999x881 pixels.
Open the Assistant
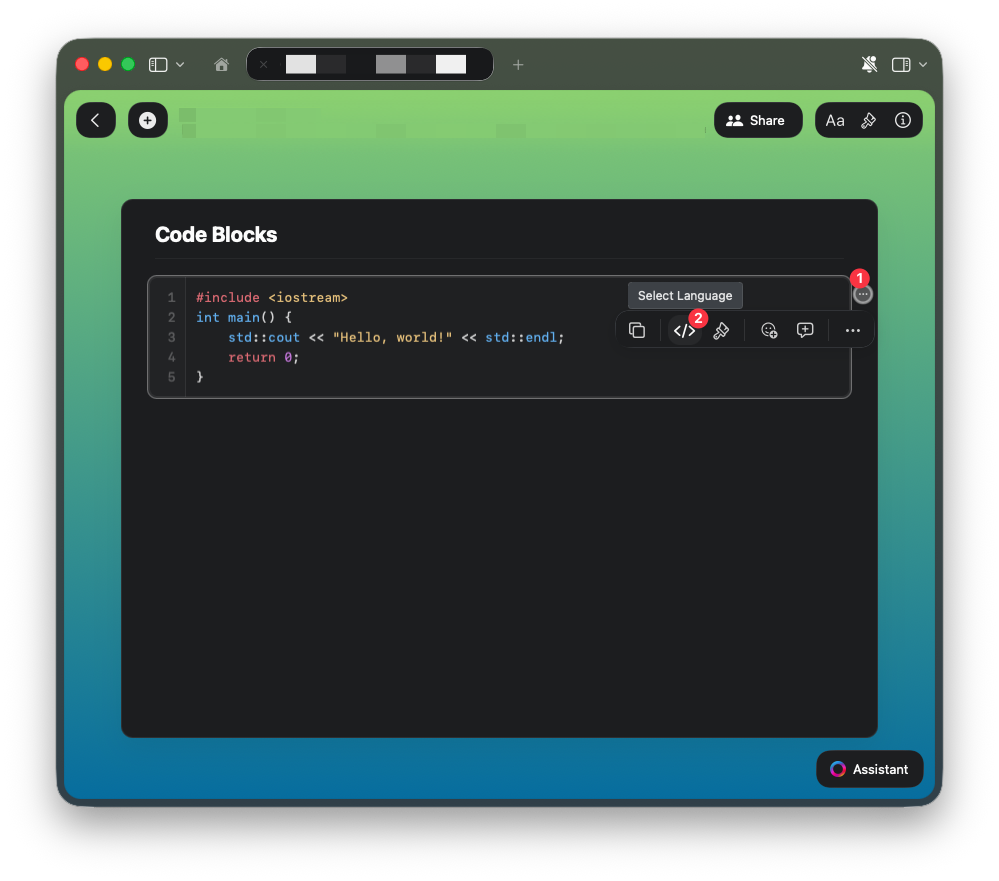[869, 769]
